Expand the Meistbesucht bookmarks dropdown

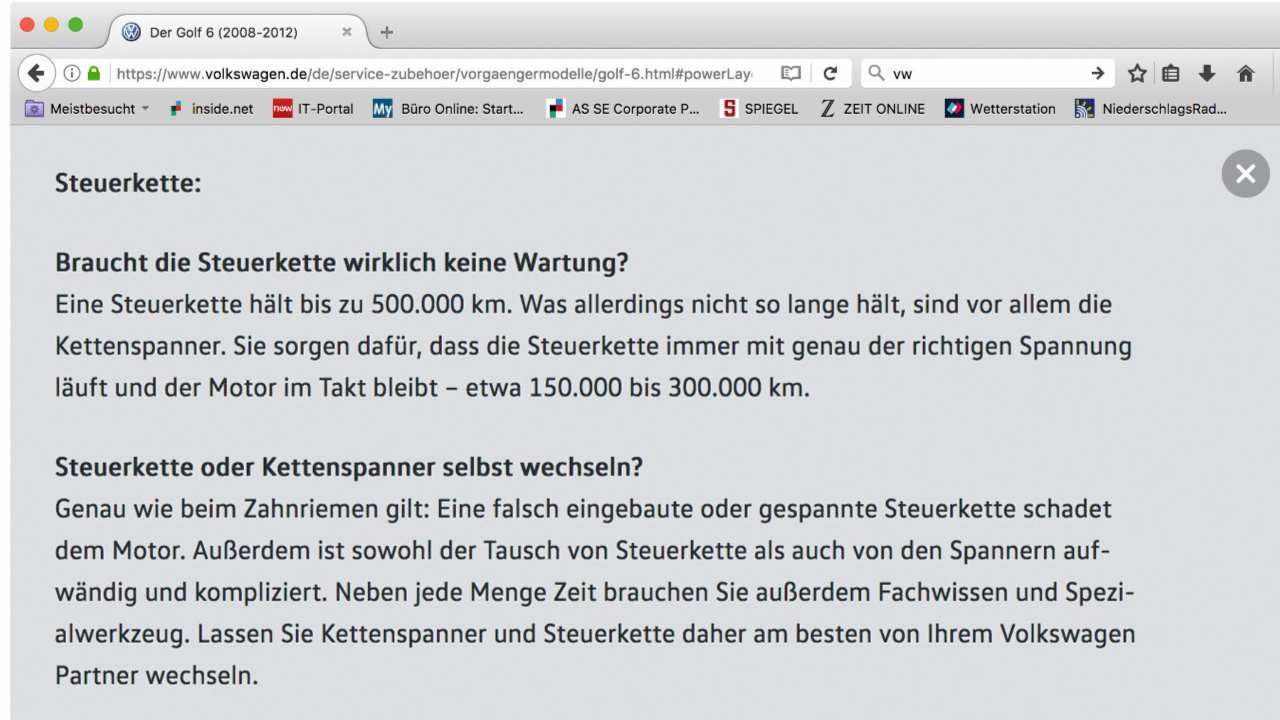pos(145,109)
